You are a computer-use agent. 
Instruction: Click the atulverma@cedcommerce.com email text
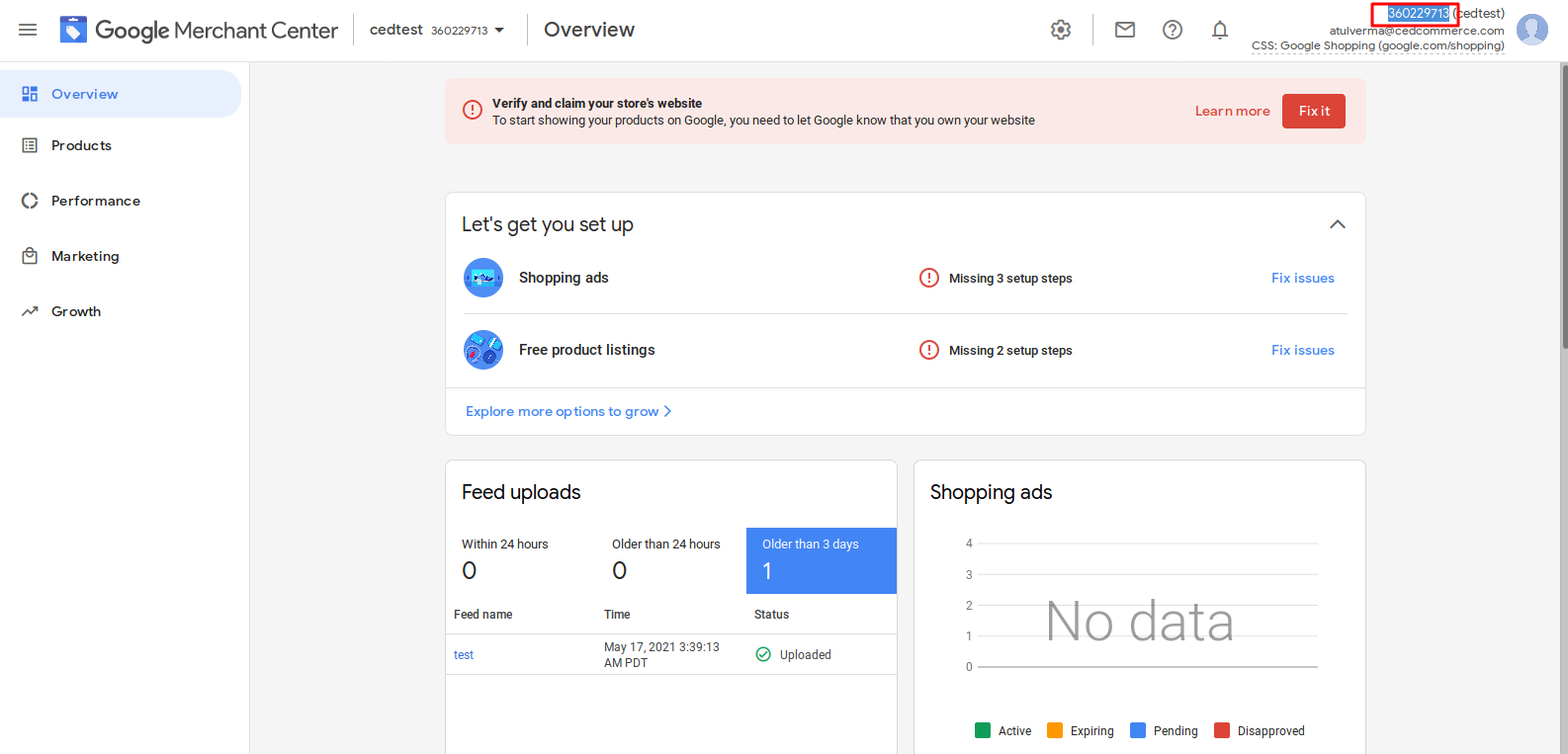pyautogui.click(x=1417, y=31)
